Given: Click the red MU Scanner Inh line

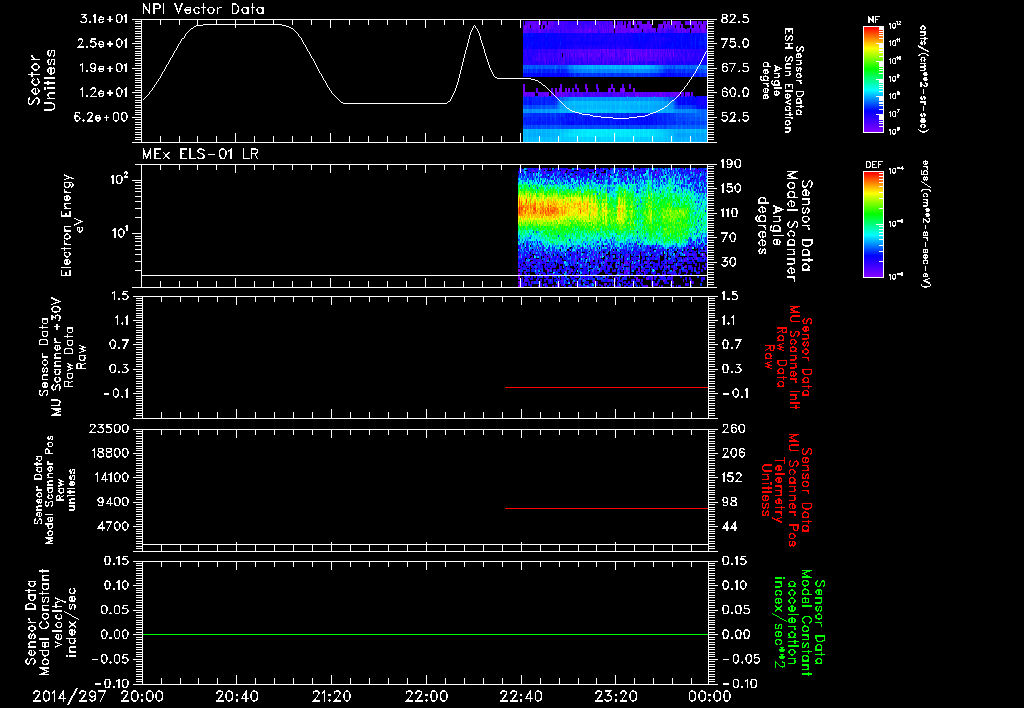Looking at the screenshot, I should [606, 387].
